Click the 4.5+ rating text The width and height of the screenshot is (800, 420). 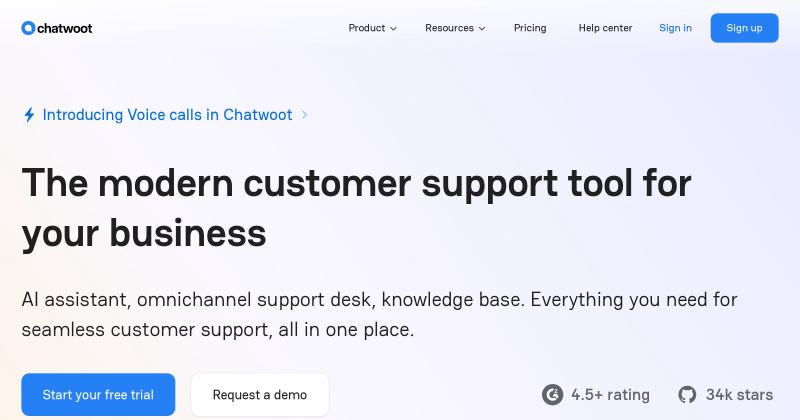pos(610,394)
